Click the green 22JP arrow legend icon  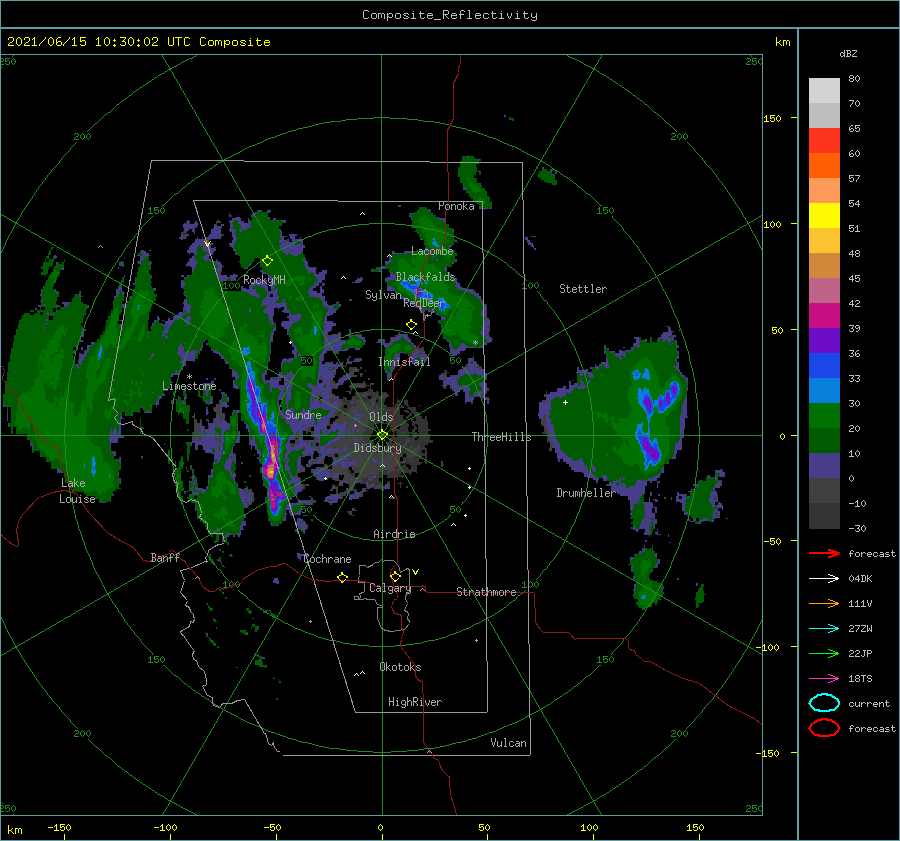coord(824,653)
